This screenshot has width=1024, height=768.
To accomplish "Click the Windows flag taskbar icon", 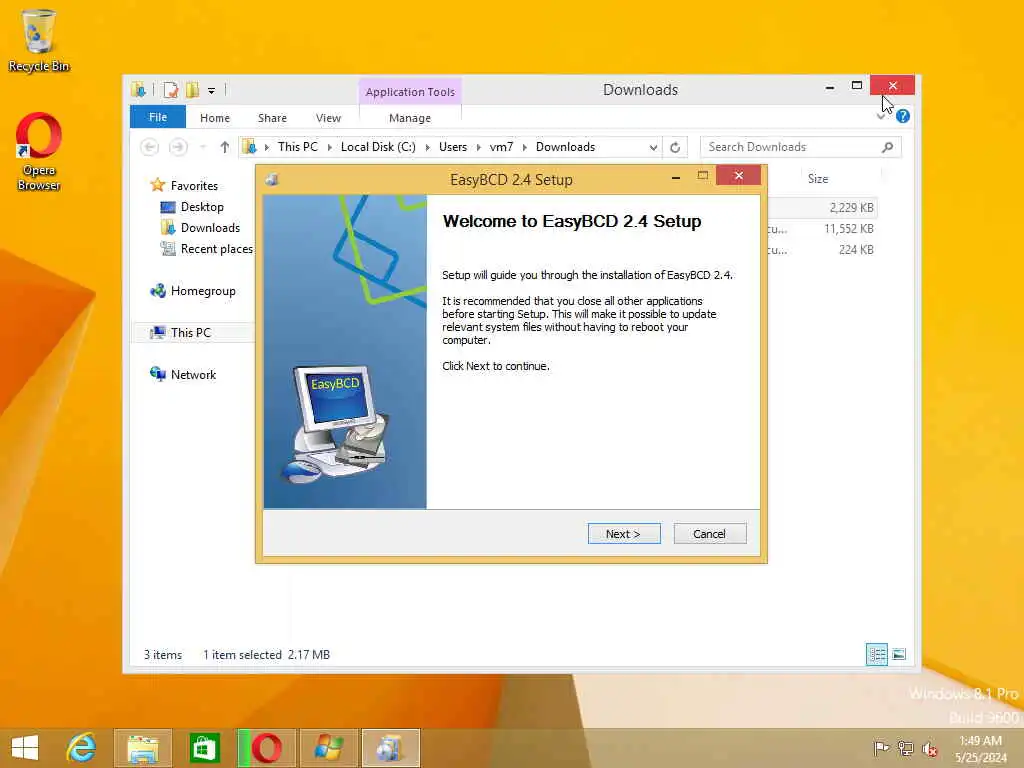I will (x=328, y=748).
